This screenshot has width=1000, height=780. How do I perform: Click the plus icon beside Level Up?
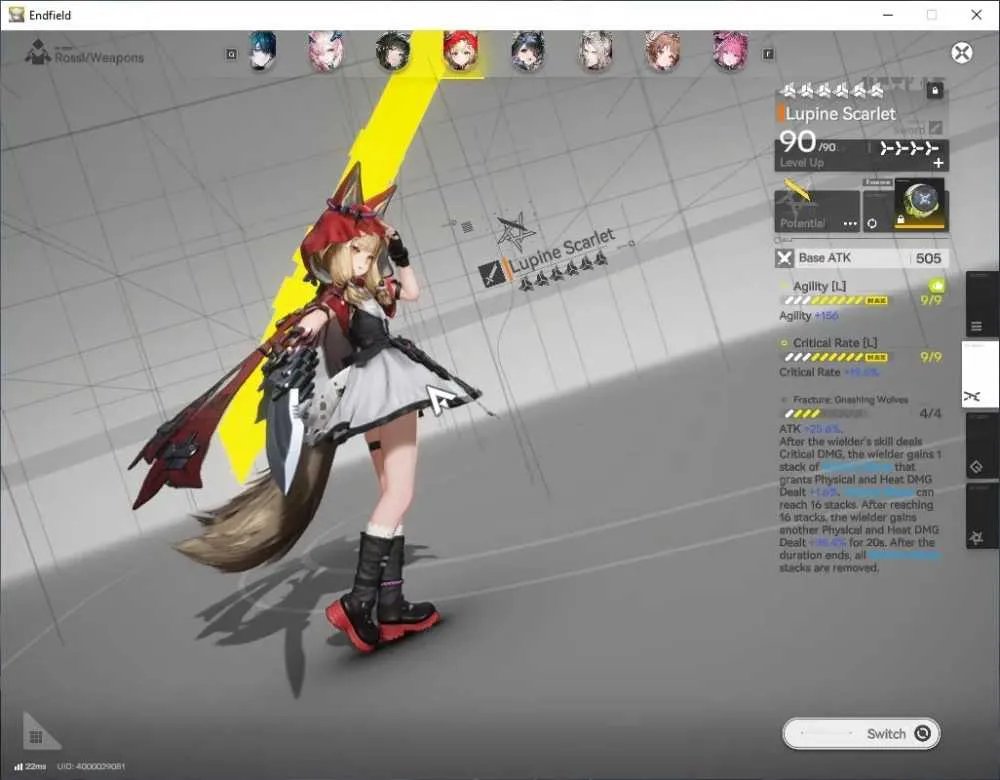[938, 163]
